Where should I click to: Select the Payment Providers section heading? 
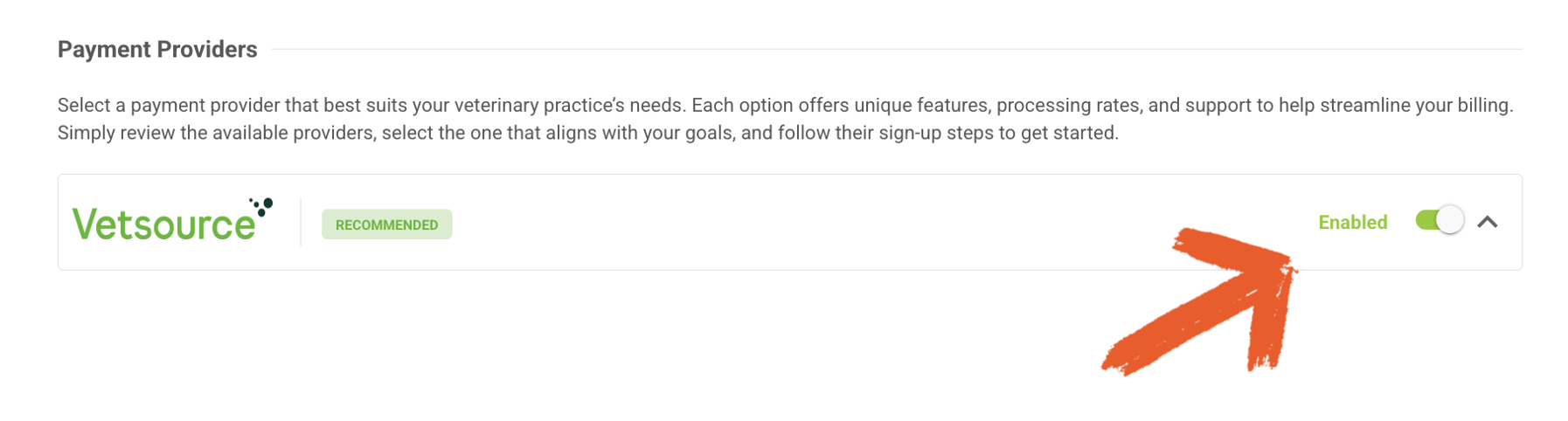[157, 50]
